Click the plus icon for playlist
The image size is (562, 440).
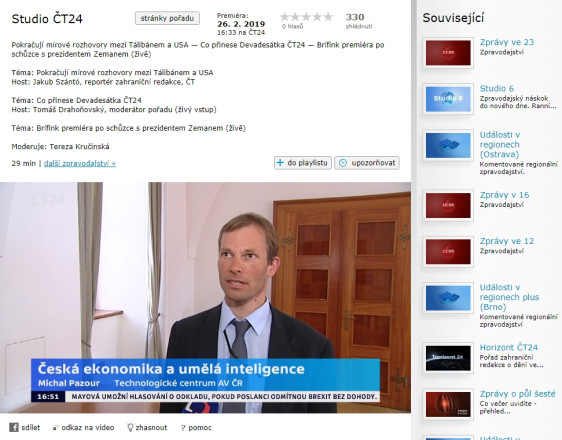(280, 163)
